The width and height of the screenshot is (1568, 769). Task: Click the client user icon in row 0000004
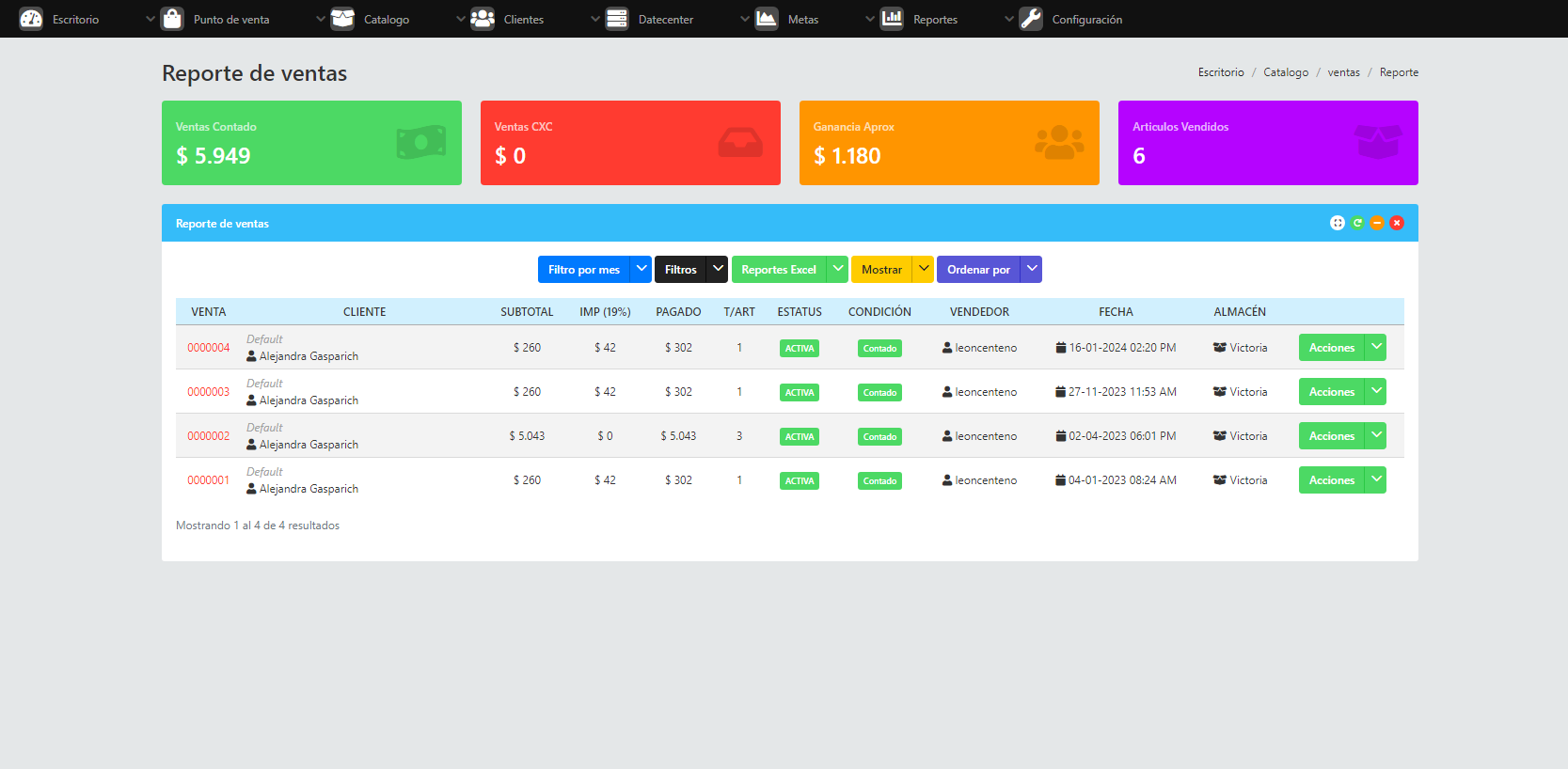point(251,356)
